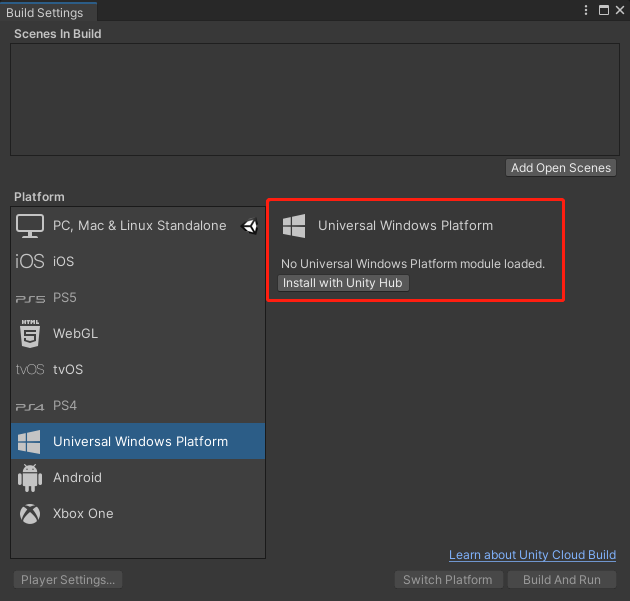Select Universal Windows Platform in the list
The image size is (630, 601).
point(138,441)
